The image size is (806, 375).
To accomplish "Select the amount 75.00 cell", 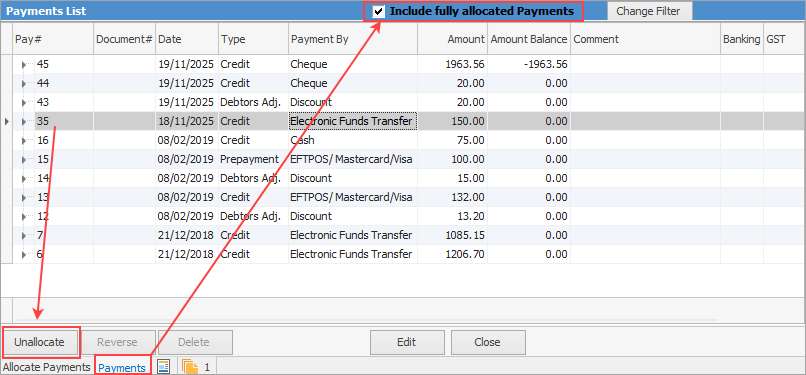I will click(452, 141).
